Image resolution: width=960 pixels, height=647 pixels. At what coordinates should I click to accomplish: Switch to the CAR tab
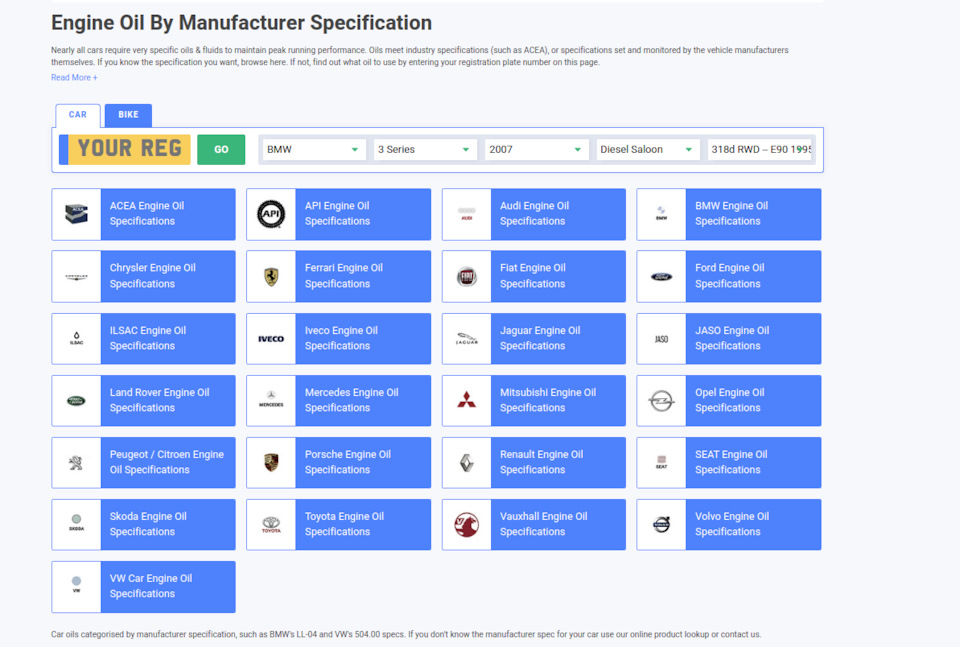pyautogui.click(x=78, y=115)
